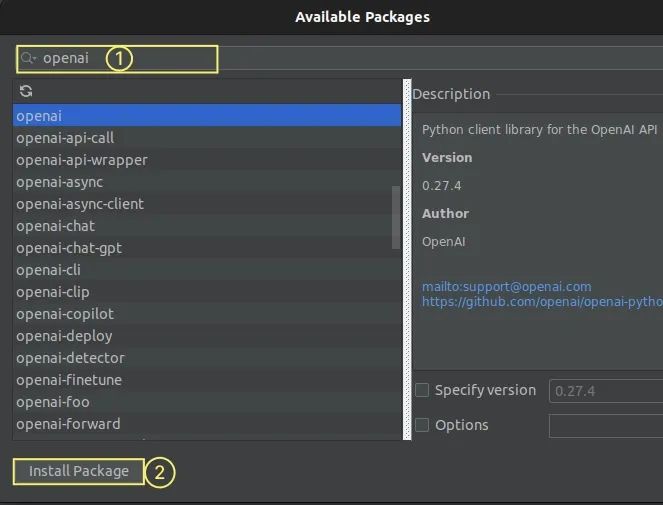Select openai-api-wrapper in the list
This screenshot has height=505, width=663.
coord(207,159)
